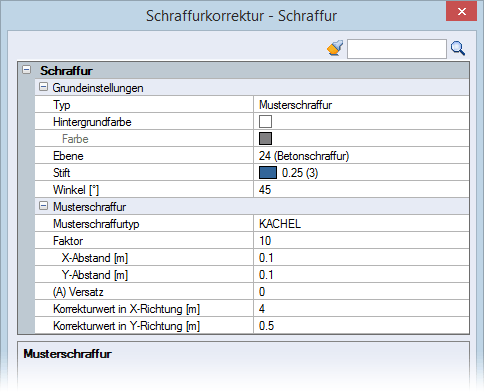Edit the Winkel value 45

[361, 190]
